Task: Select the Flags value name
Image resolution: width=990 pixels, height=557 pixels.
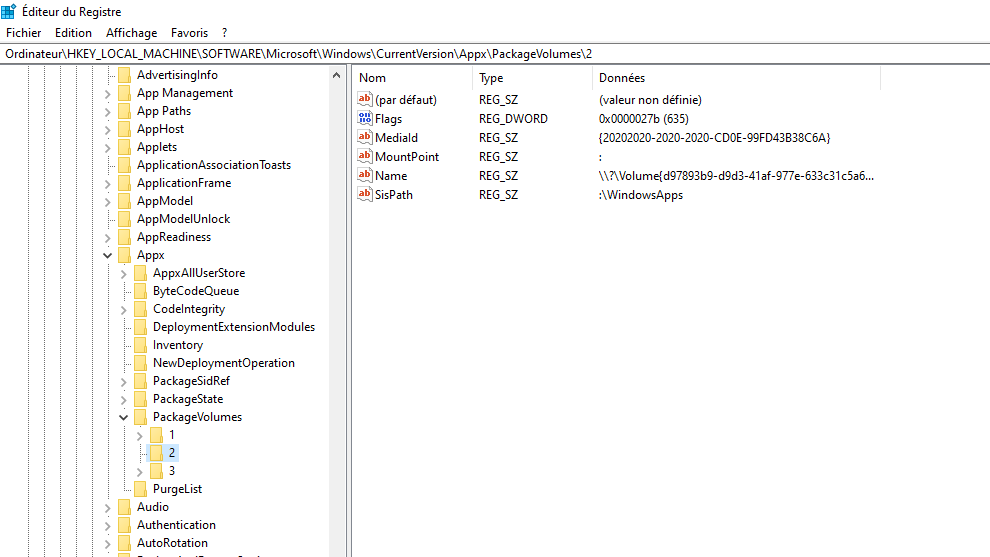Action: 388,119
